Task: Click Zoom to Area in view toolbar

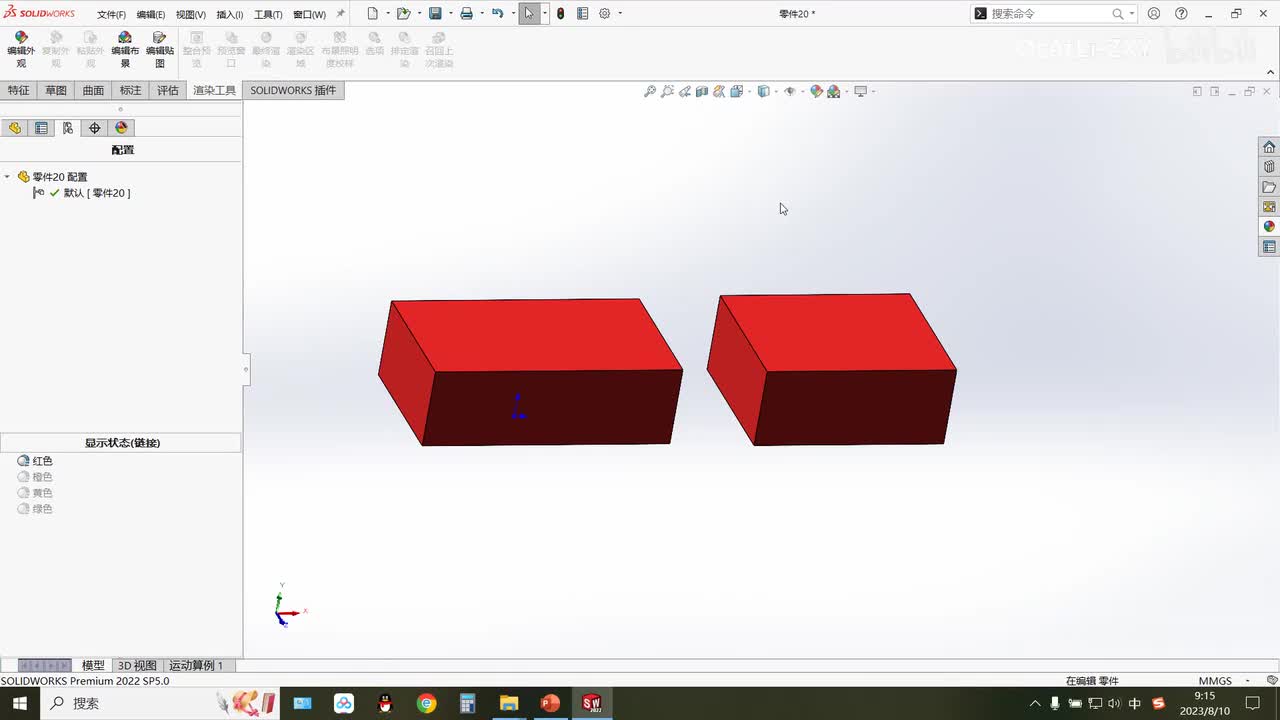Action: [x=667, y=92]
